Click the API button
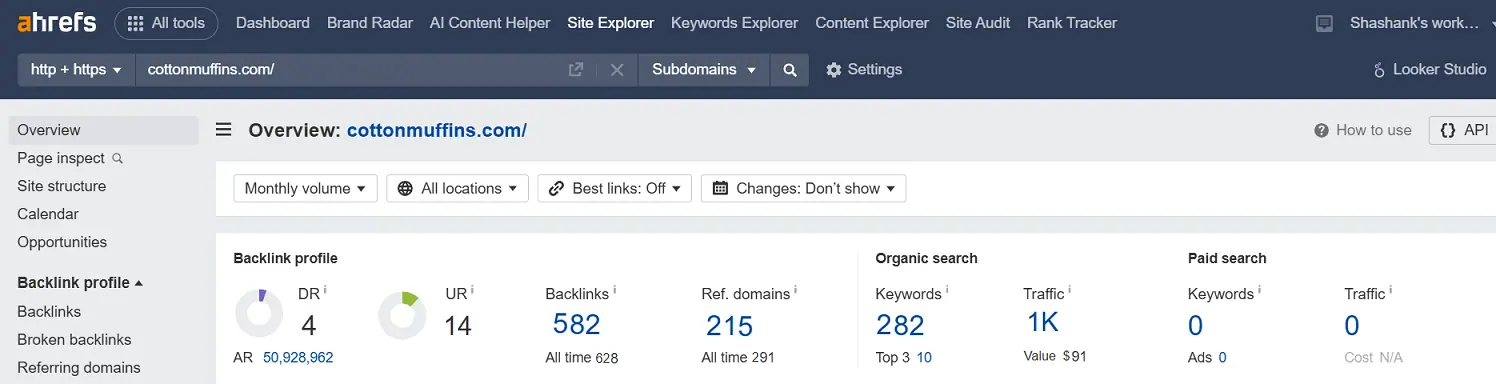The width and height of the screenshot is (1496, 384). point(1463,130)
